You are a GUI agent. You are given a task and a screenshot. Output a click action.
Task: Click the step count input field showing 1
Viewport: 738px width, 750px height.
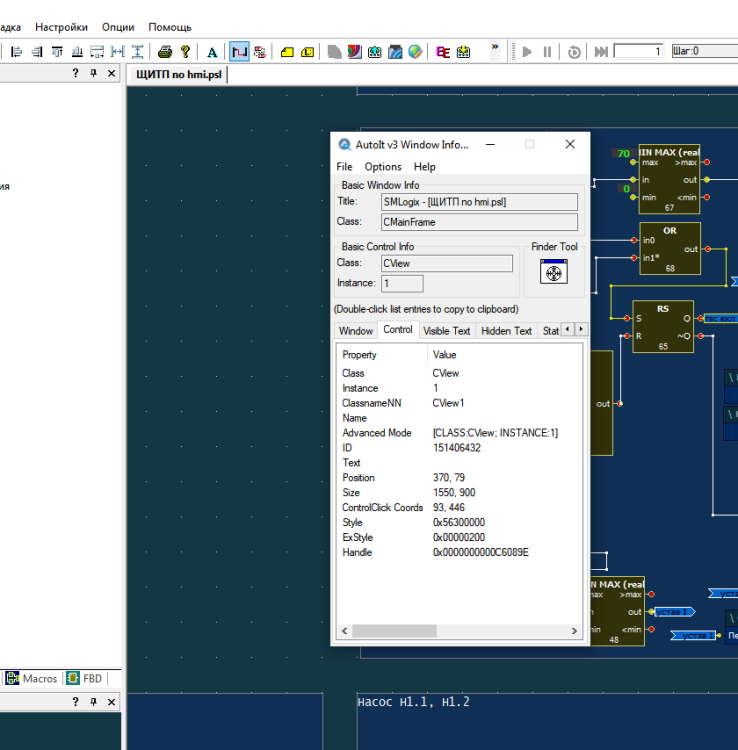tap(639, 51)
